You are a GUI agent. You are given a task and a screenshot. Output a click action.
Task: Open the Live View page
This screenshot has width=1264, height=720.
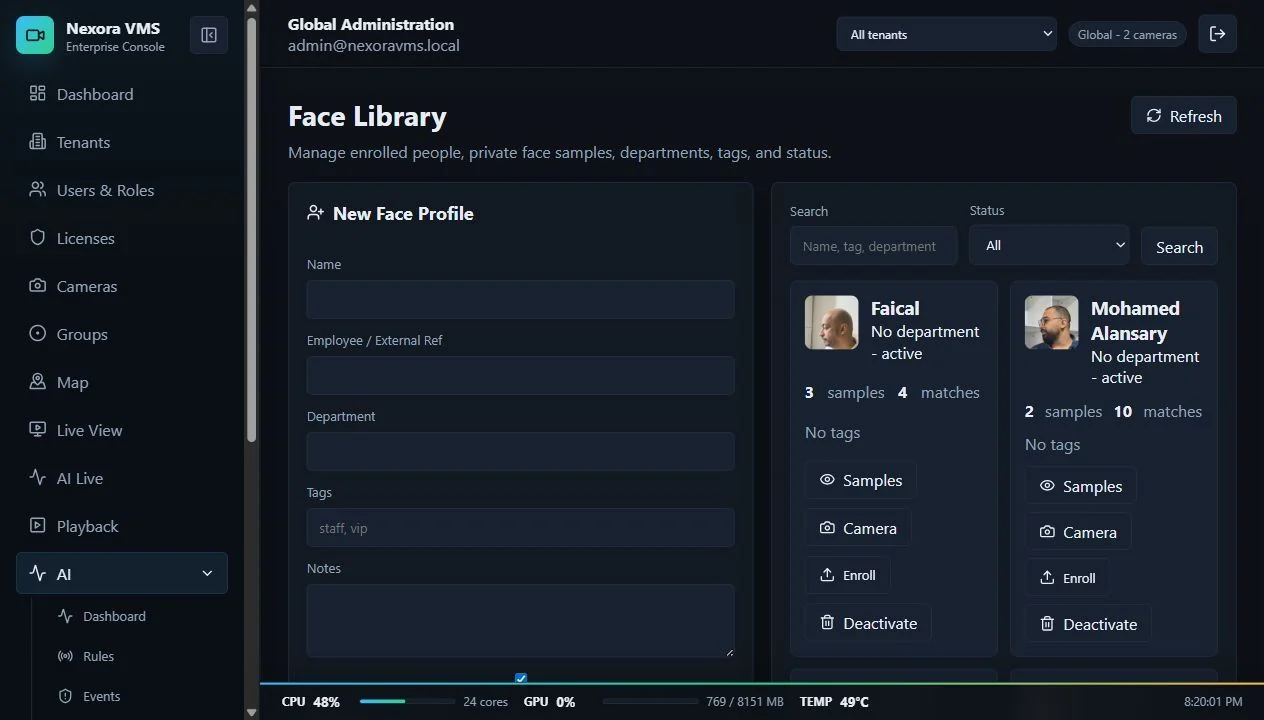pyautogui.click(x=122, y=430)
